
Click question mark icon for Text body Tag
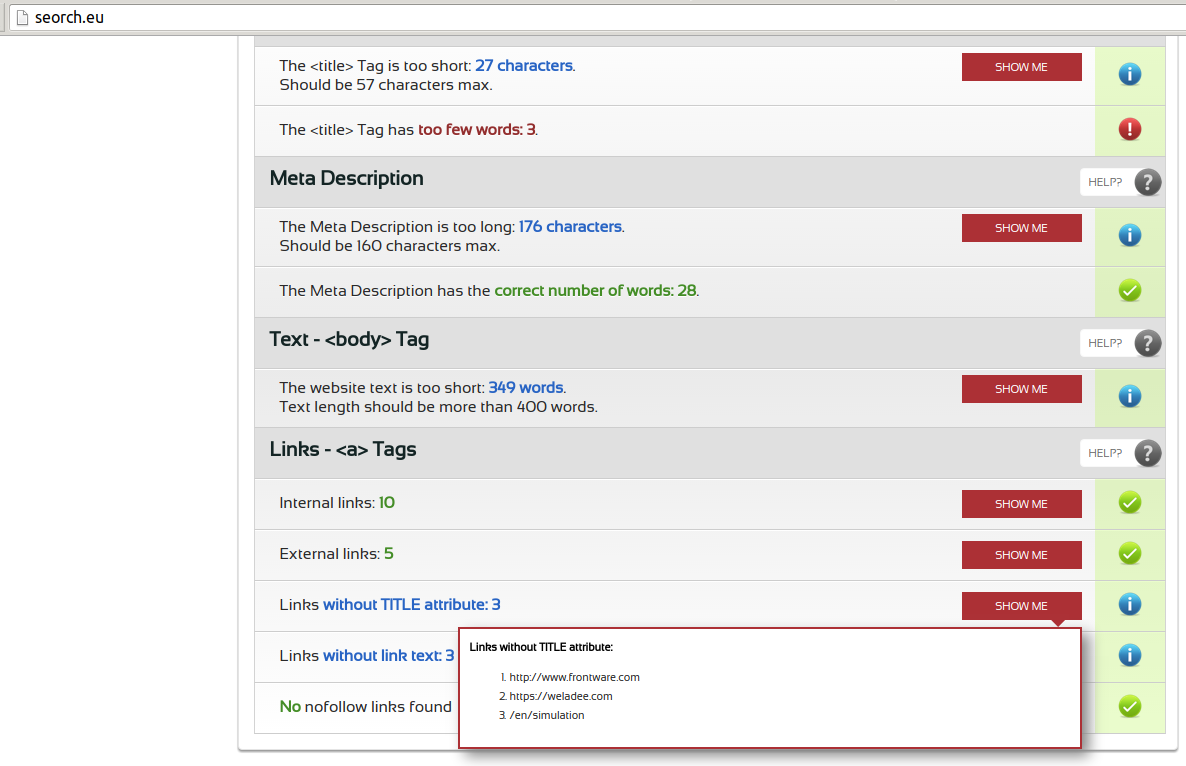click(x=1148, y=343)
